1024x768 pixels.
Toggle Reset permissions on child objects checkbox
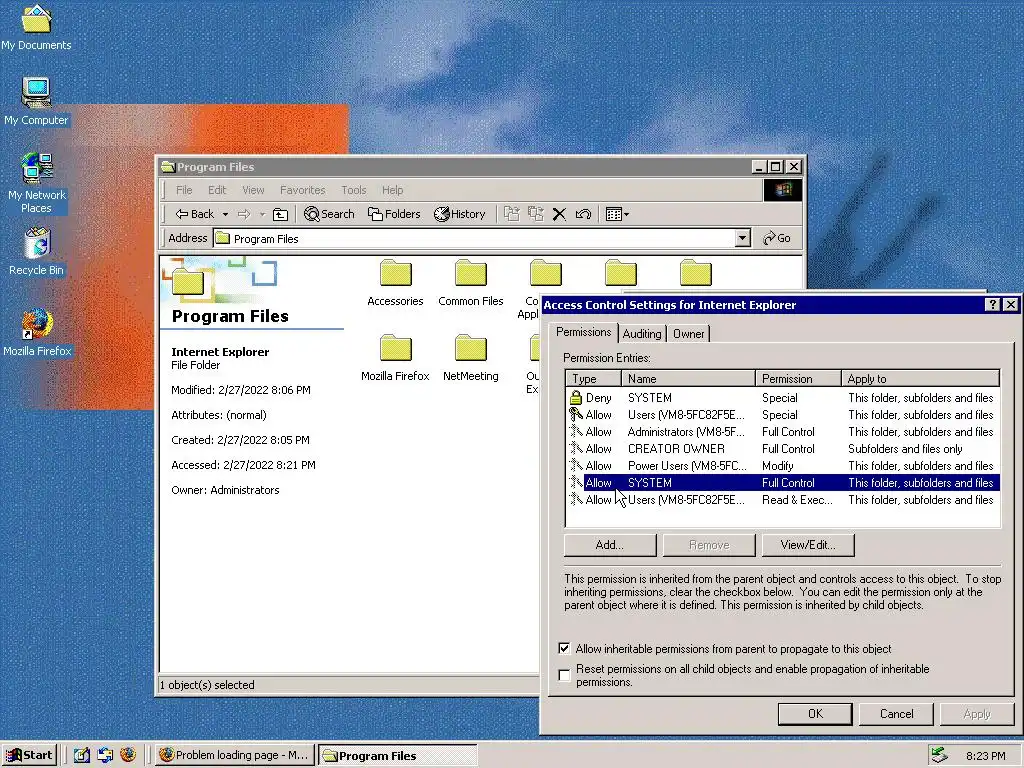click(x=564, y=675)
